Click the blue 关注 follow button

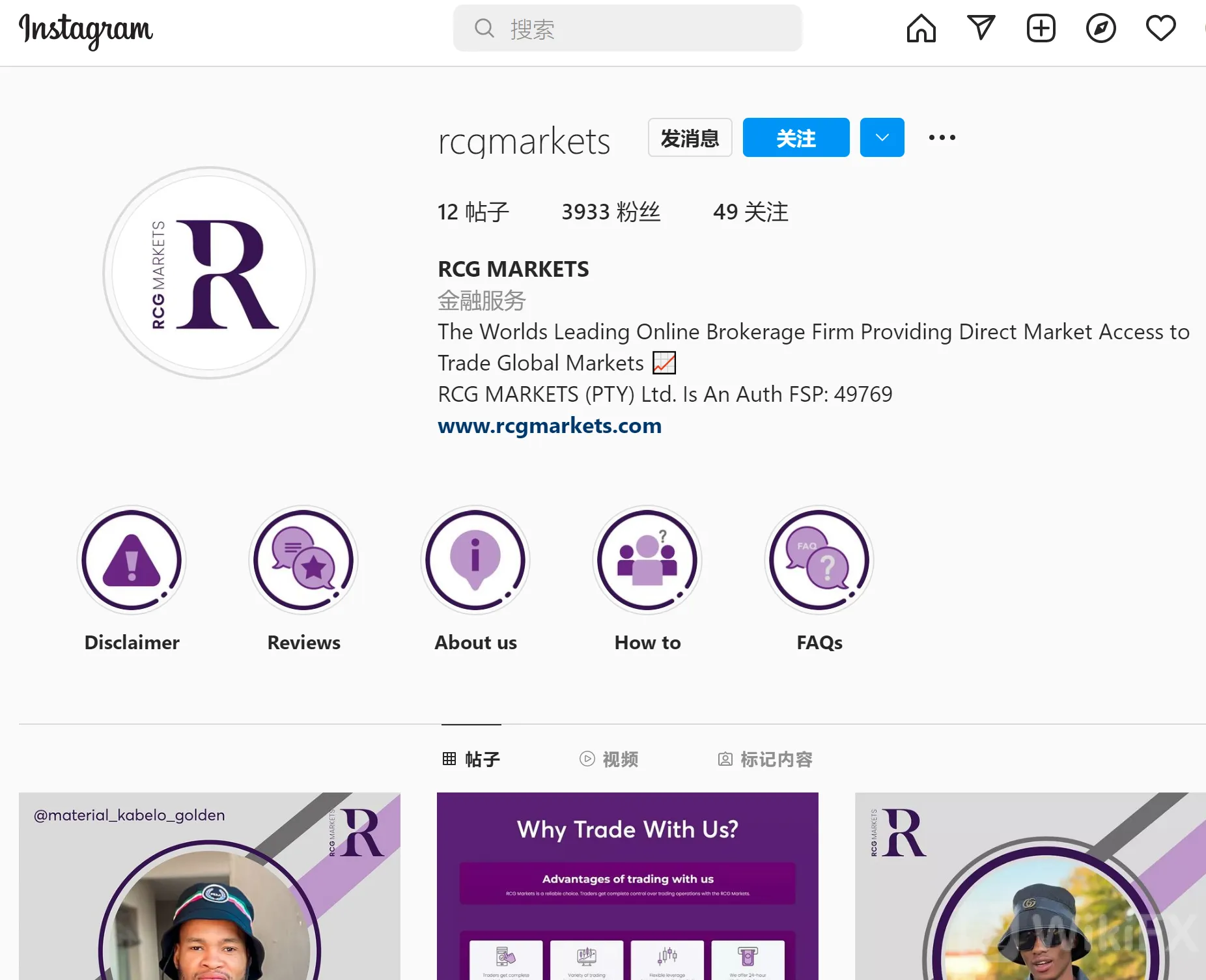796,138
